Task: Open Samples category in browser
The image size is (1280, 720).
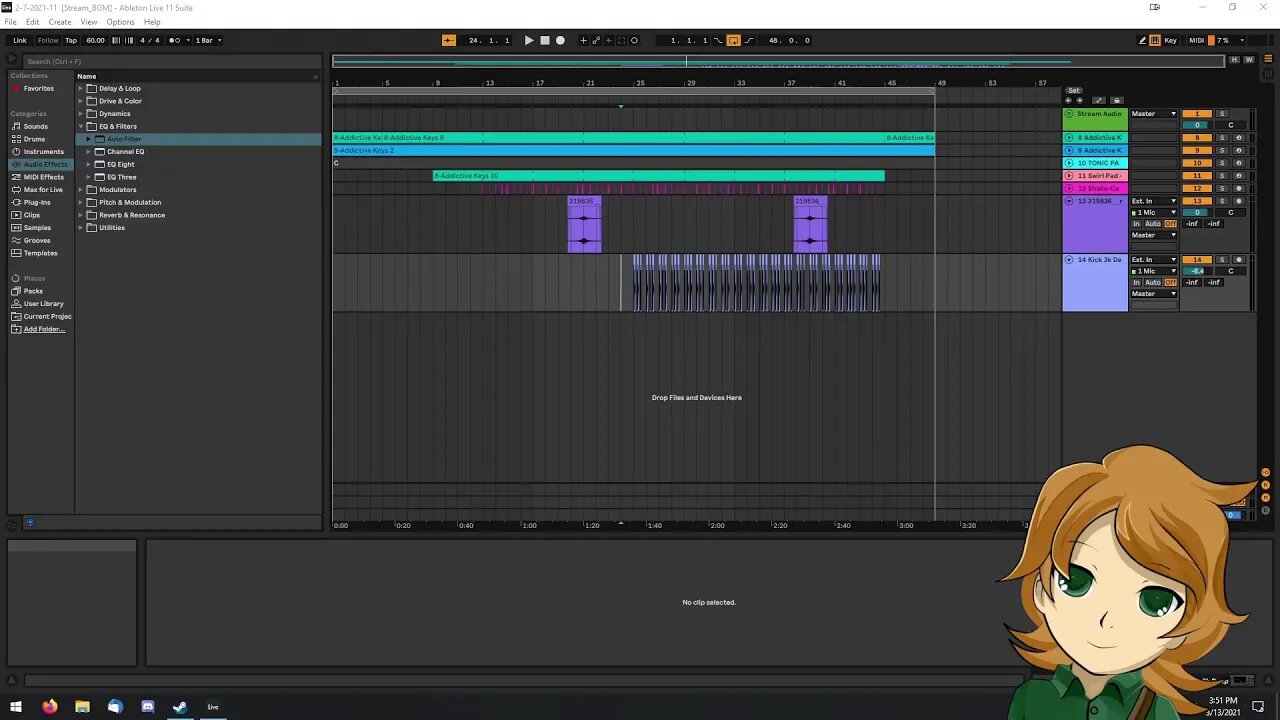Action: [37, 227]
